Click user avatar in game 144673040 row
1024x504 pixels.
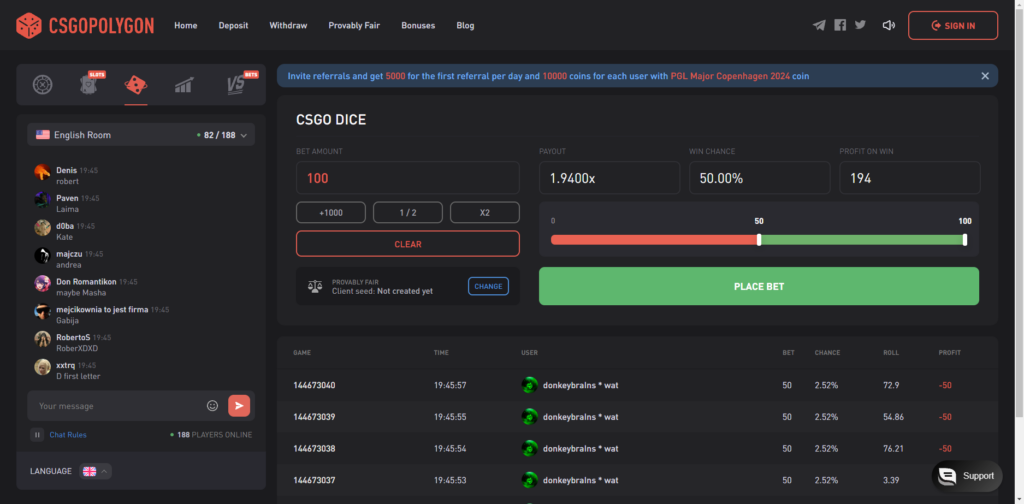(529, 385)
